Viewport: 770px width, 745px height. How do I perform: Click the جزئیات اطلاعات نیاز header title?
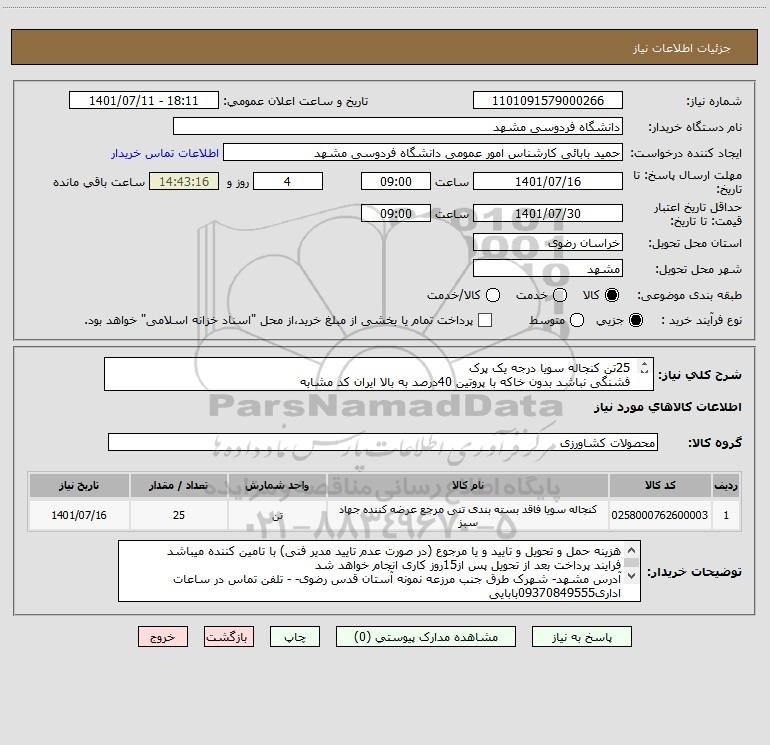tap(682, 48)
